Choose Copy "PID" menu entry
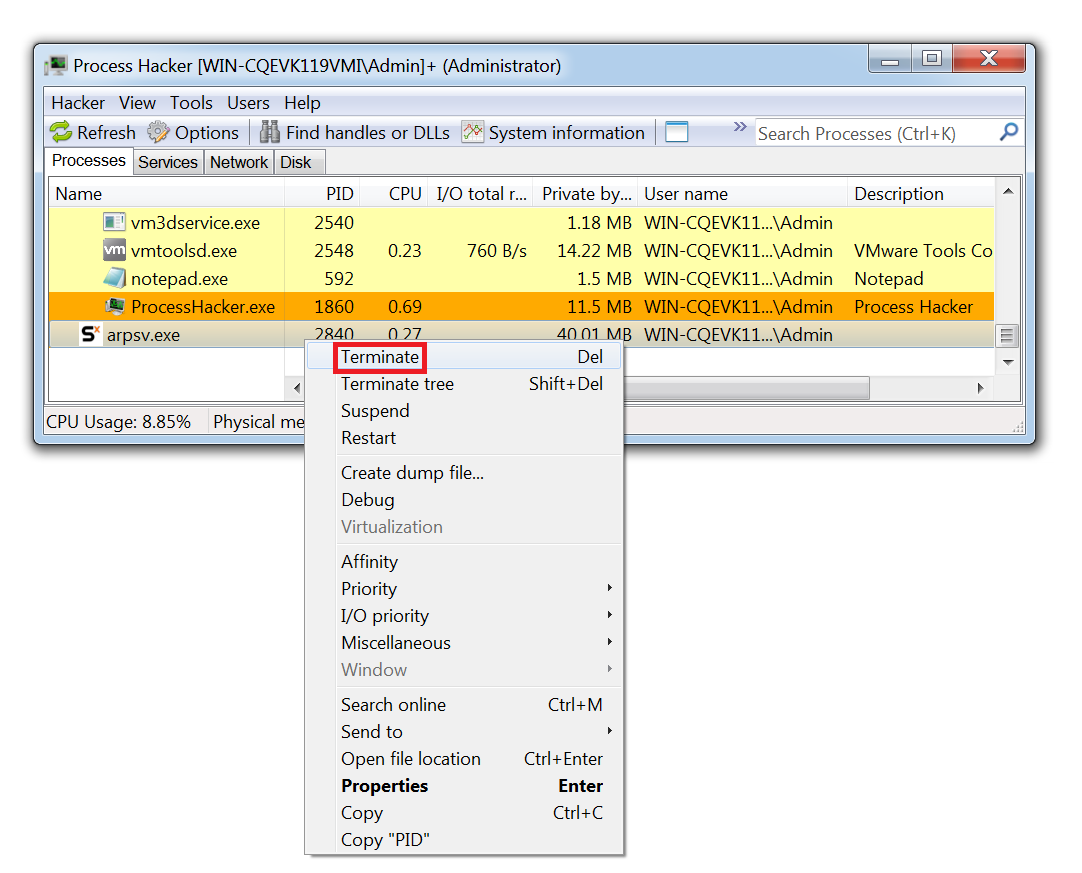 (x=464, y=839)
